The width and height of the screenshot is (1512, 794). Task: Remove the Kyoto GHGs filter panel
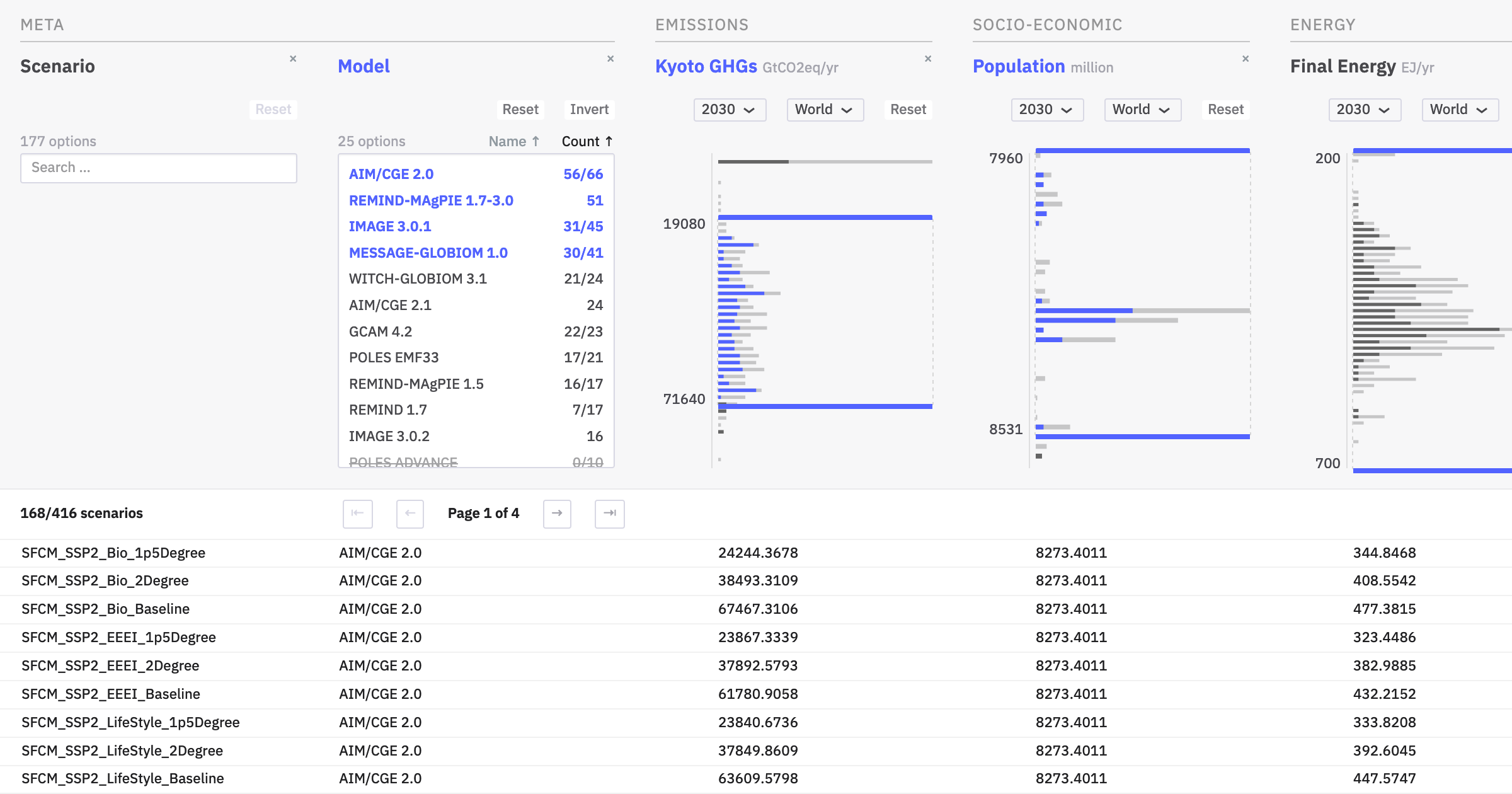(x=928, y=59)
